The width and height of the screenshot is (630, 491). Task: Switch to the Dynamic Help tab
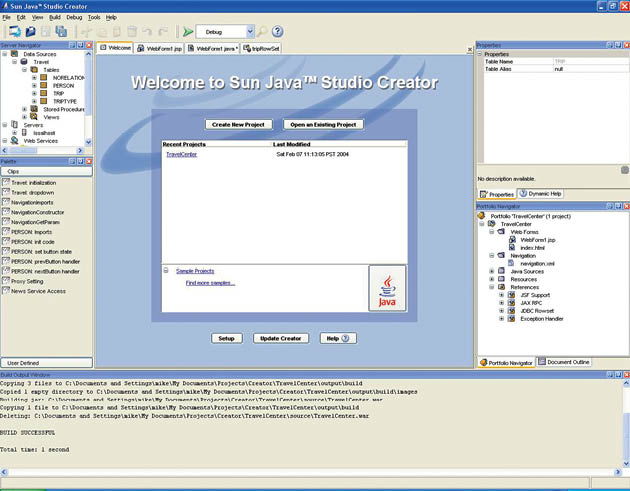click(x=540, y=194)
